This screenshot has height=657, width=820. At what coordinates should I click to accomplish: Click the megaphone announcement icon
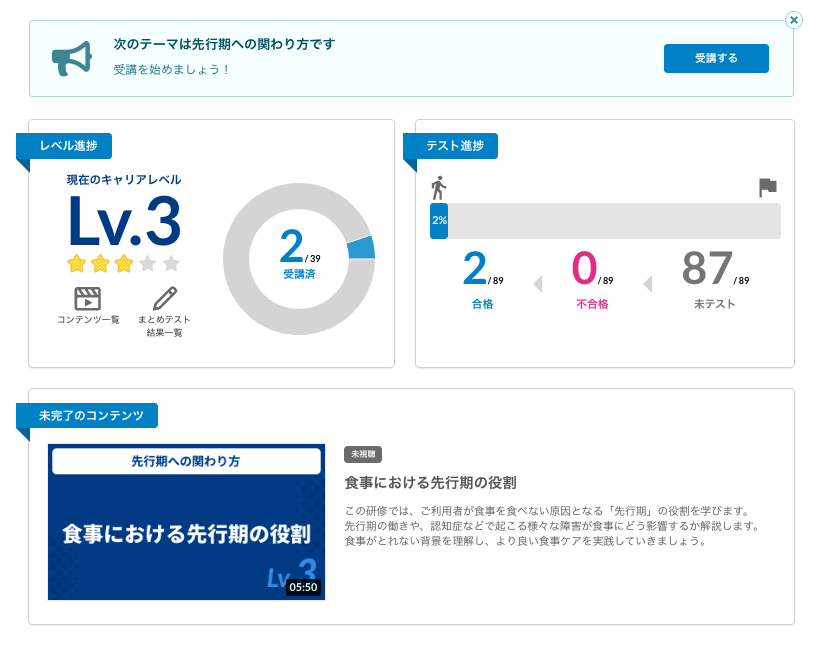(x=72, y=59)
